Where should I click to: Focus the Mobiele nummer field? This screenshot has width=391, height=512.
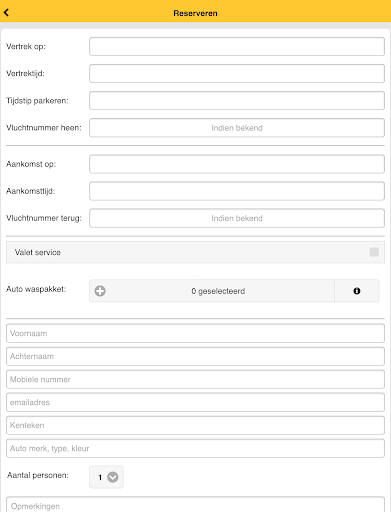[195, 379]
